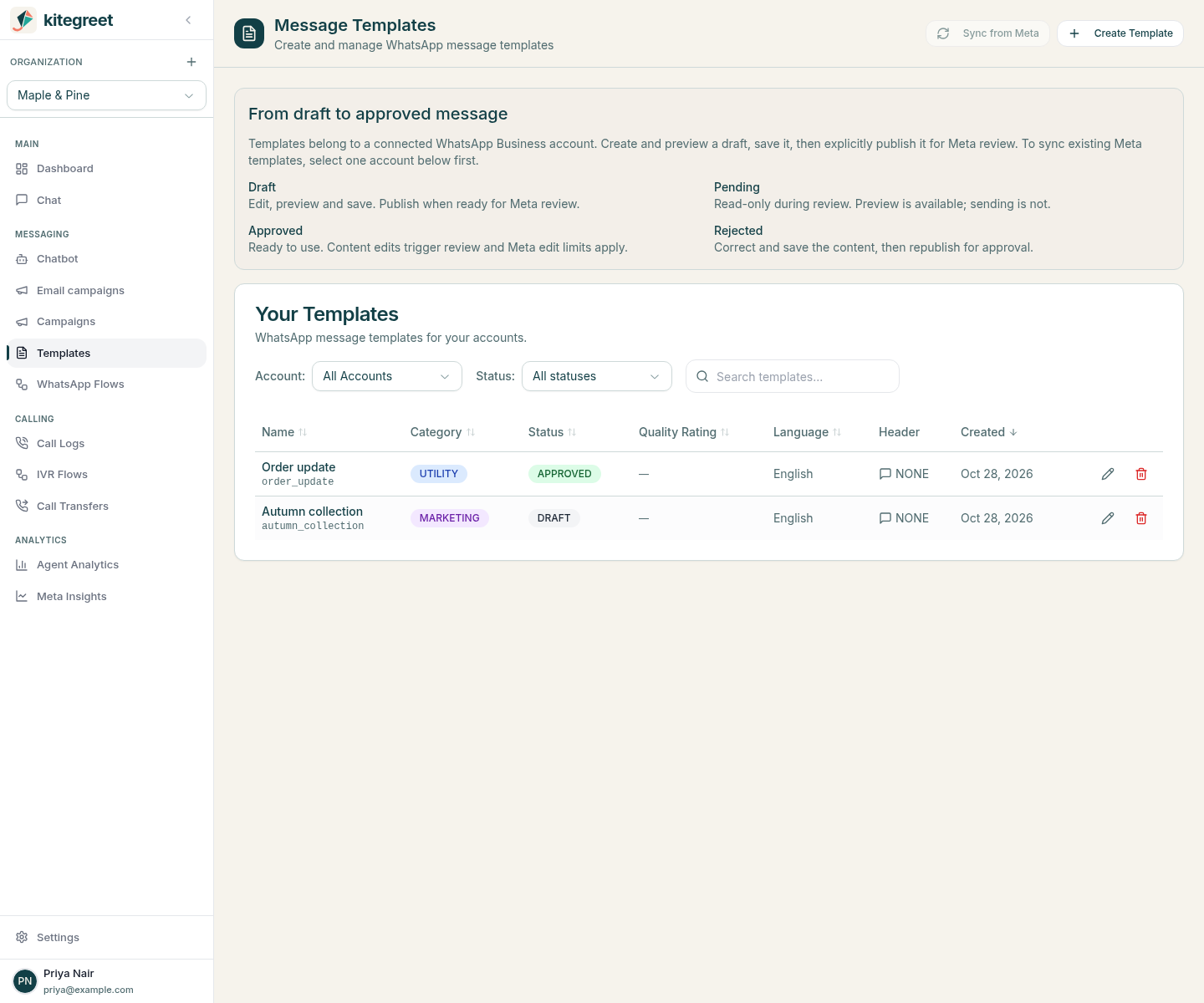The width and height of the screenshot is (1204, 1003).
Task: Collapse the sidebar with the chevron
Action: point(188,20)
